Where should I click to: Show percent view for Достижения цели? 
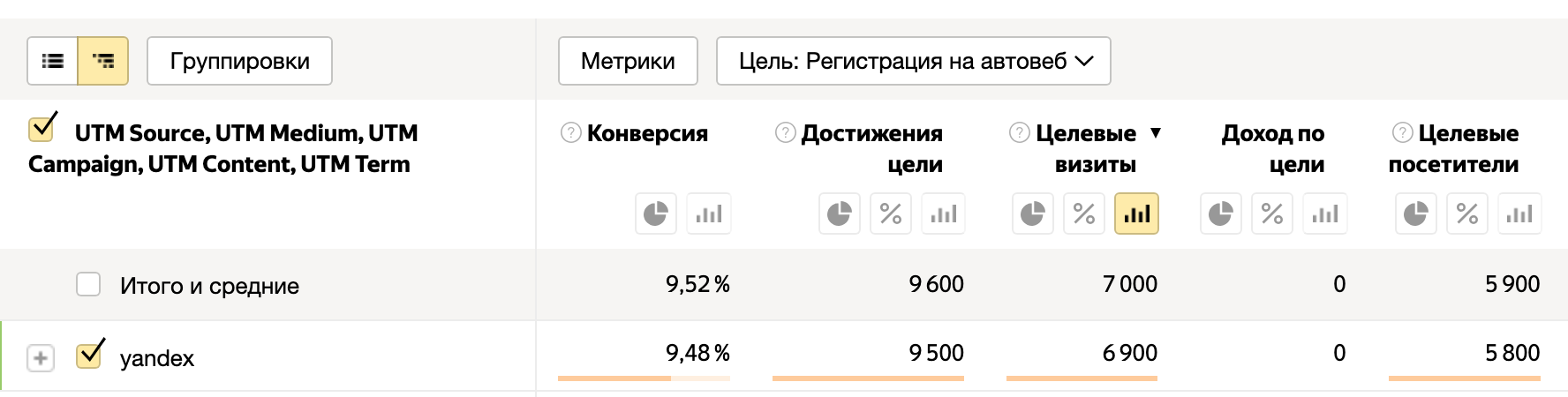click(x=891, y=213)
